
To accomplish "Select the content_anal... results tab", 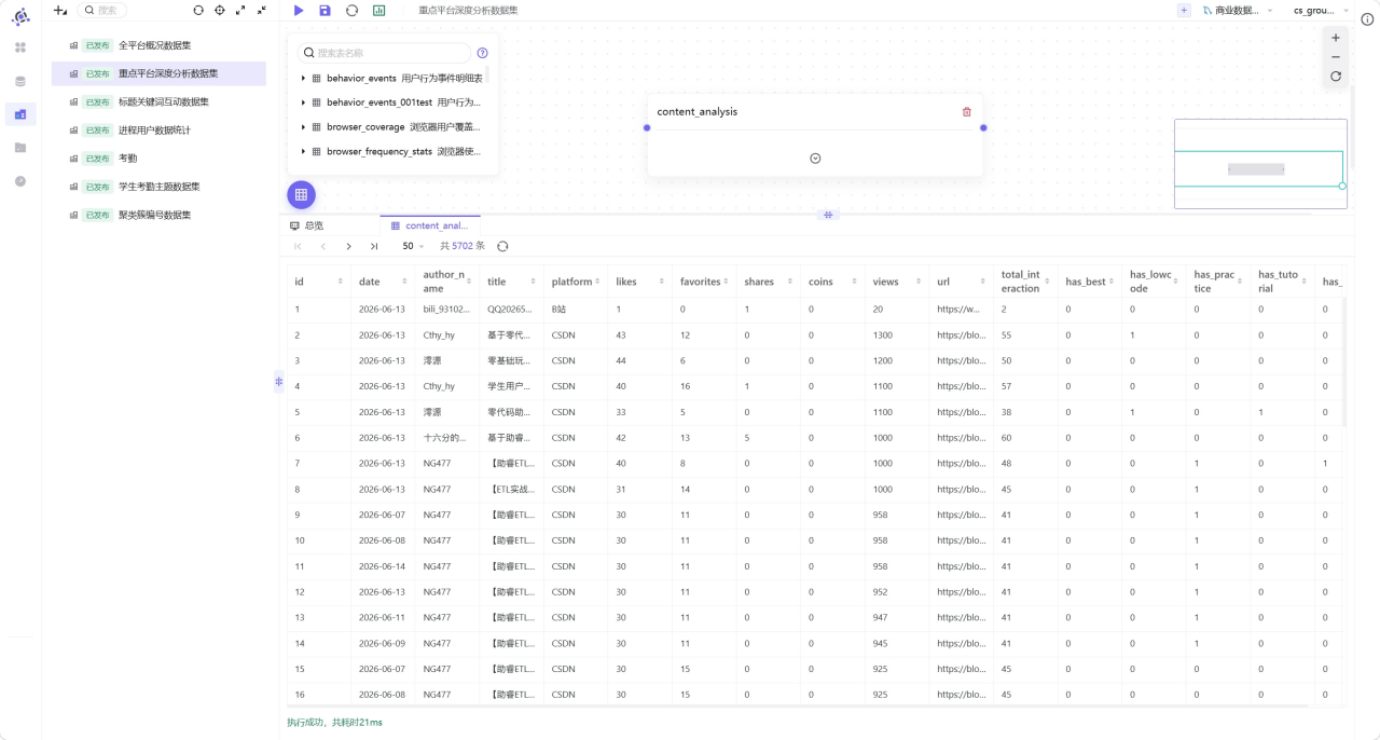I will 430,226.
